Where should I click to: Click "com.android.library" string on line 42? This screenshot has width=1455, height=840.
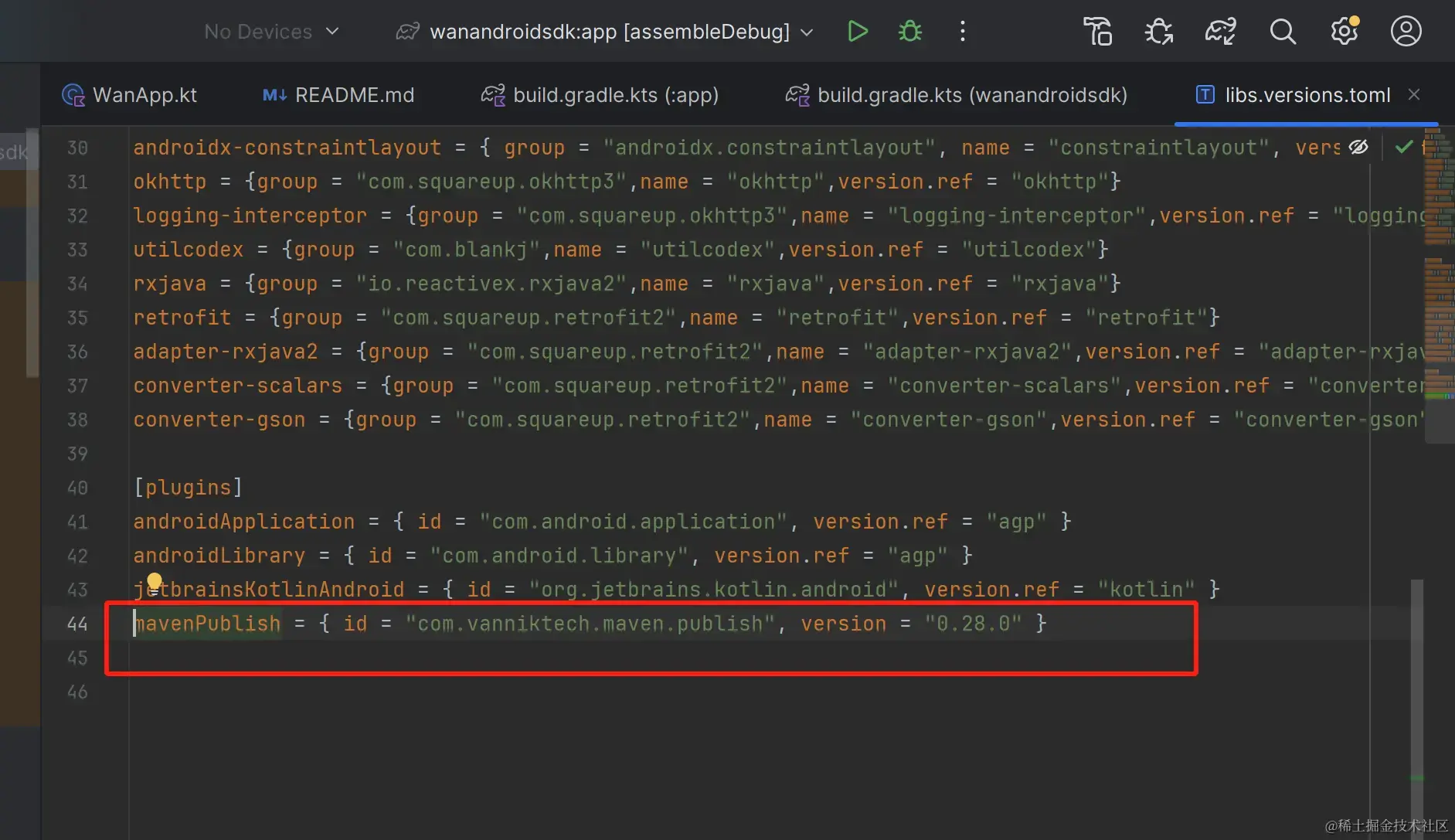click(x=559, y=556)
